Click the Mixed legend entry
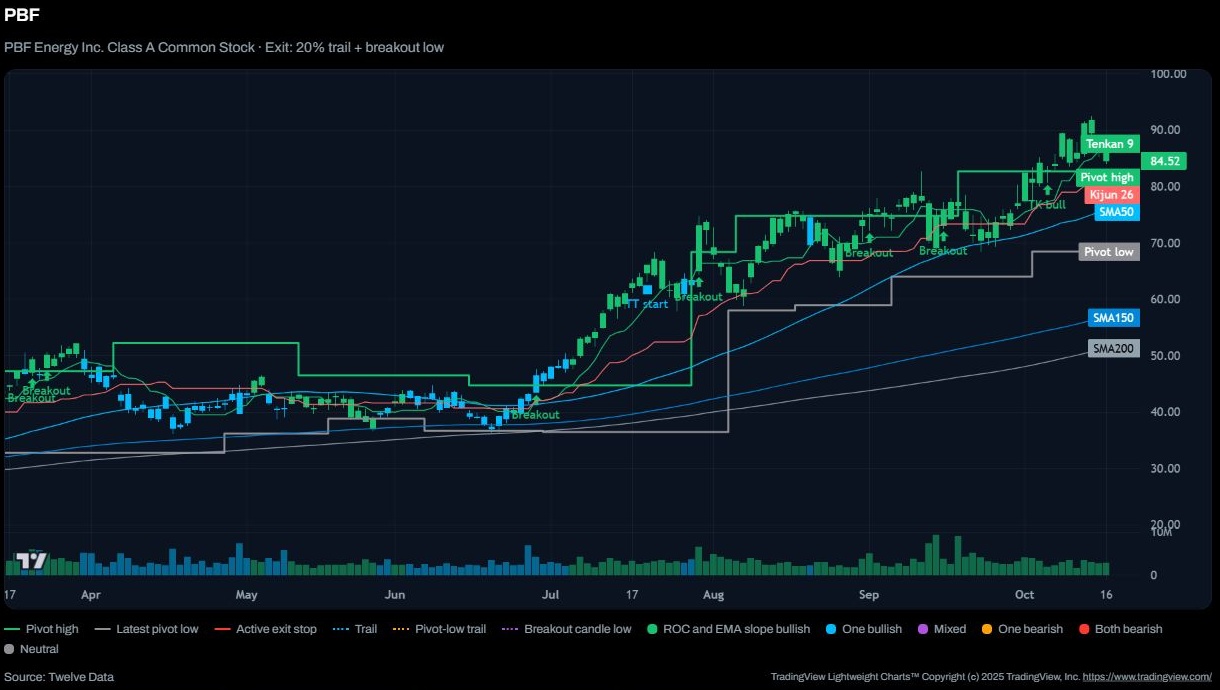 coord(942,630)
